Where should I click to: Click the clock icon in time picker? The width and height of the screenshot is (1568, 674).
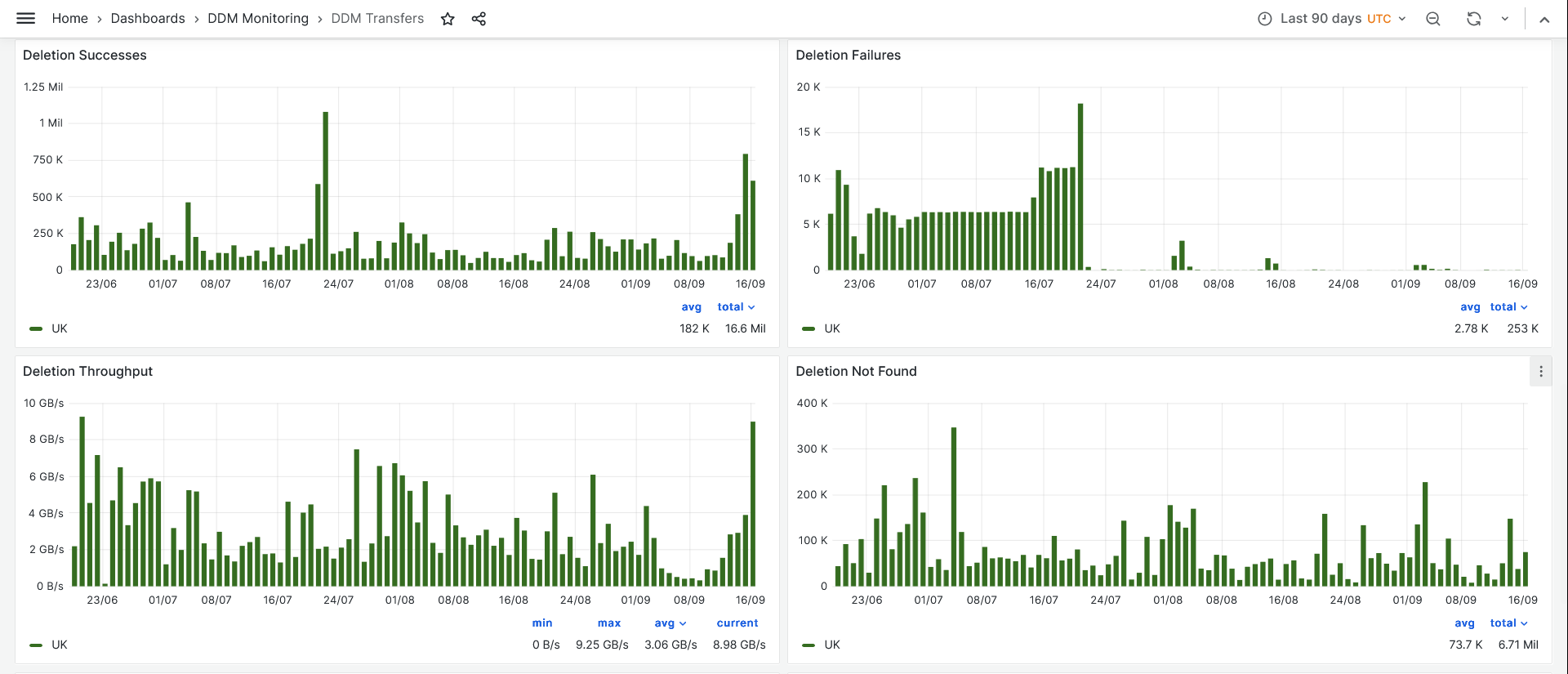pos(1264,19)
